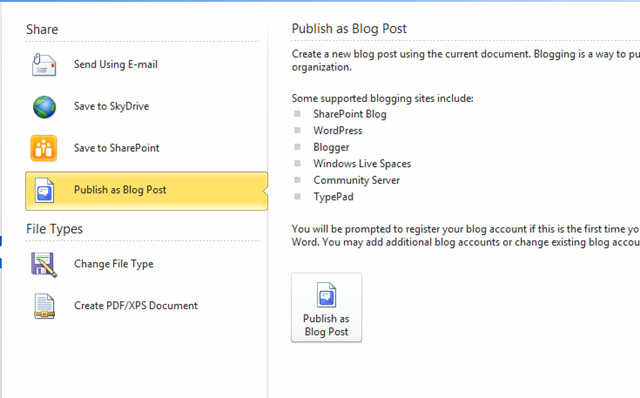
Task: Click the orange SharePoint people icon
Action: (x=44, y=148)
